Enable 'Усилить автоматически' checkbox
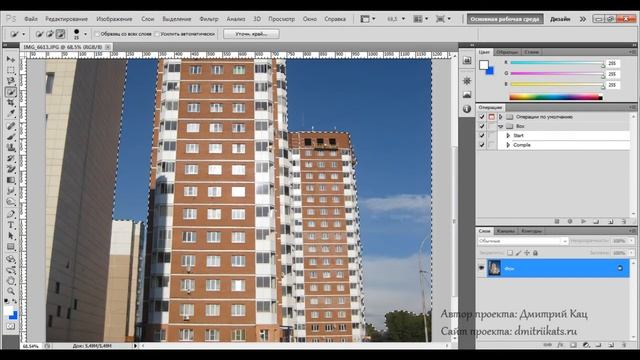640x360 pixels. (157, 34)
